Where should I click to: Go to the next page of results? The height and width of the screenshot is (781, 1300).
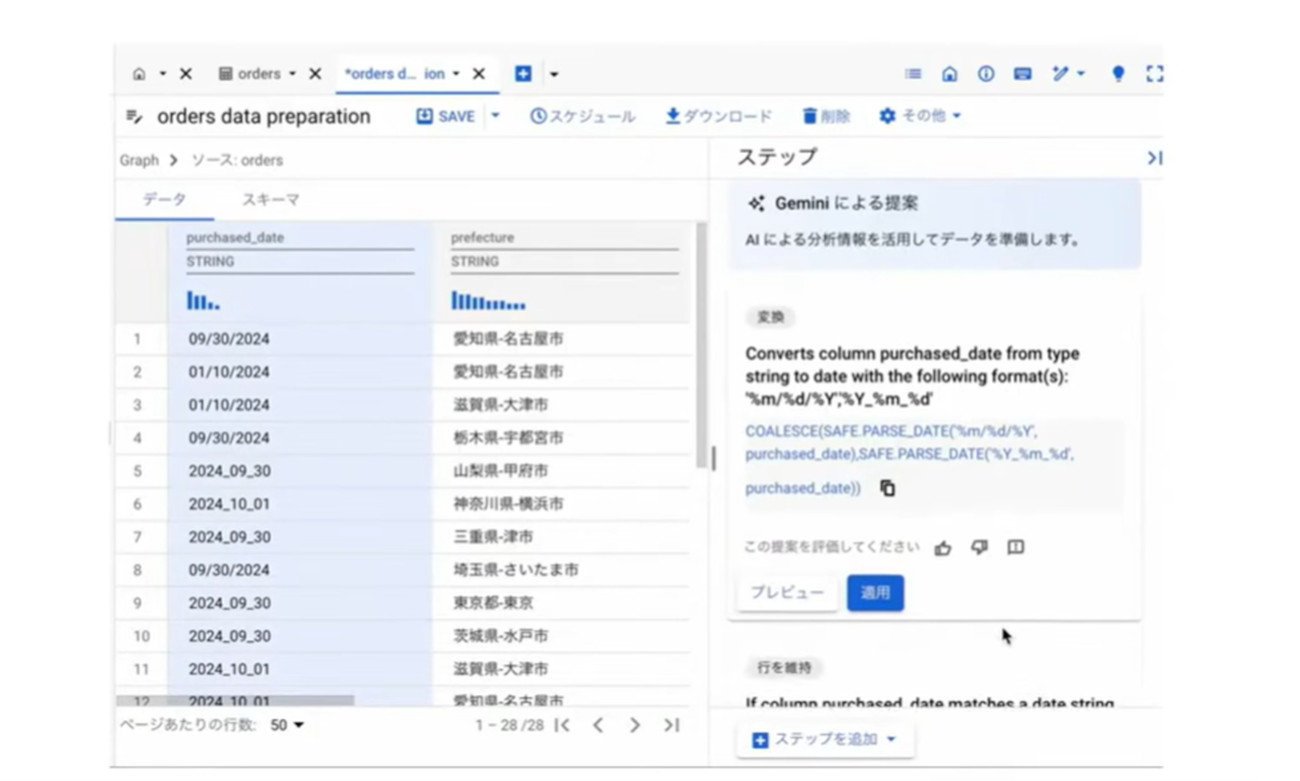tap(635, 725)
